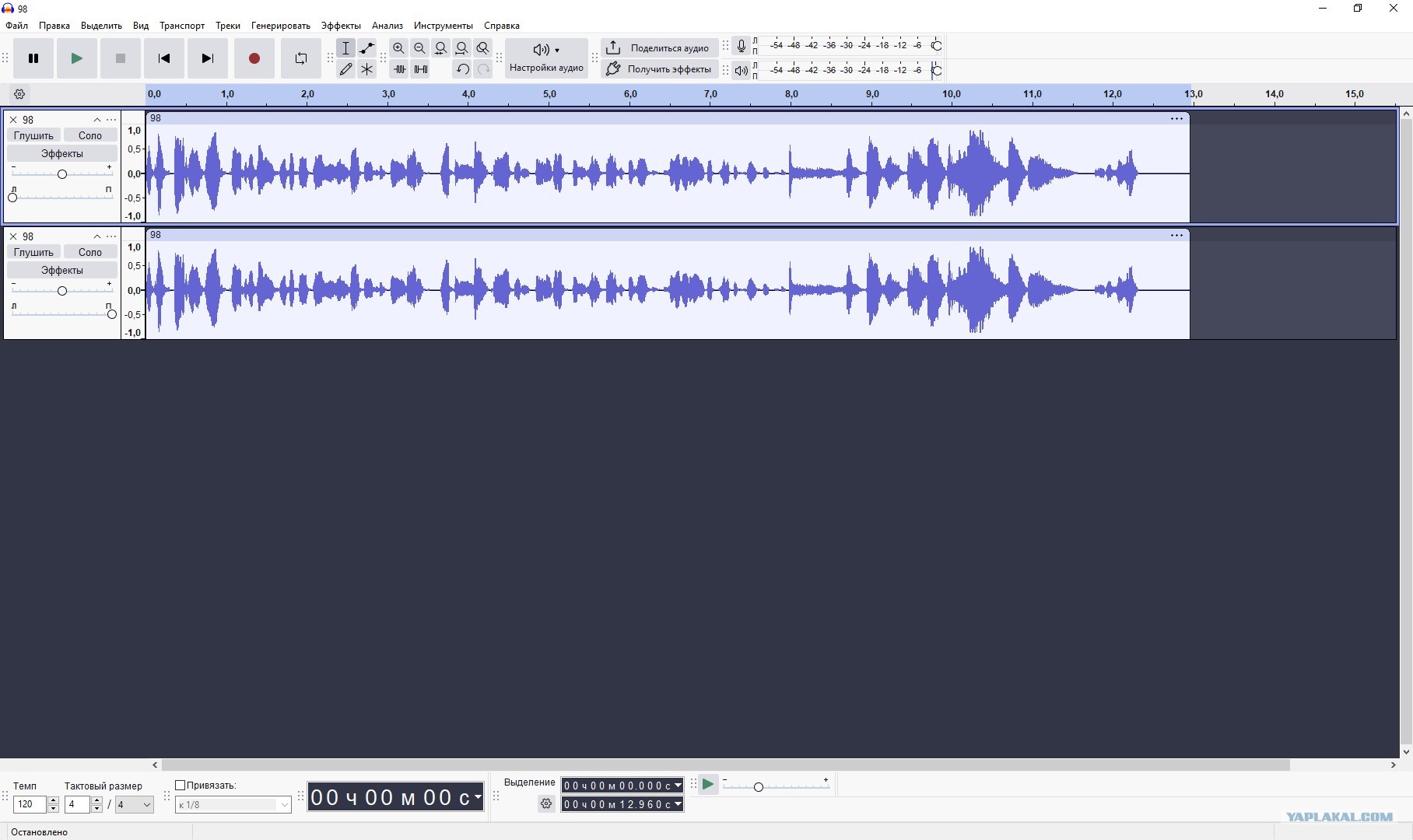Silence audio selection icon
The width and height of the screenshot is (1413, 840).
(420, 69)
